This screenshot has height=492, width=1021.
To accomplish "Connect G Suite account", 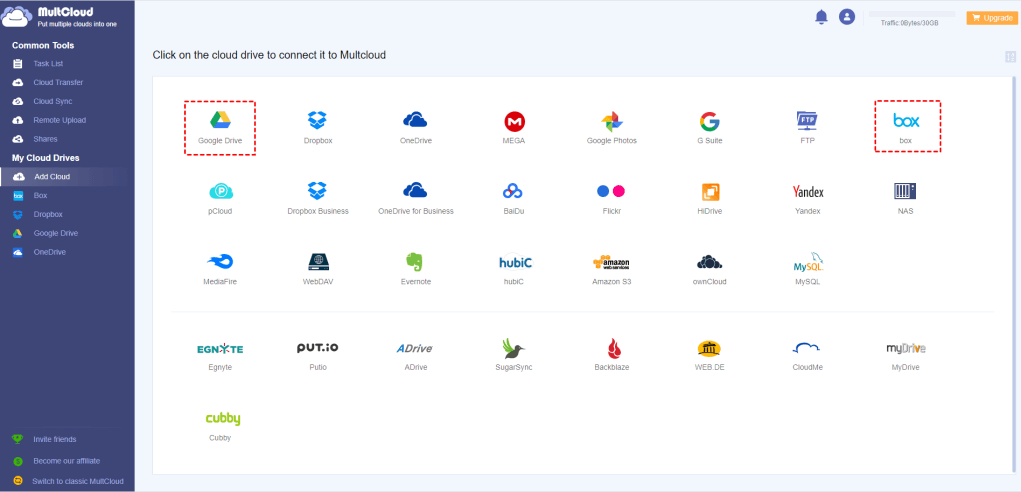I will coord(709,128).
